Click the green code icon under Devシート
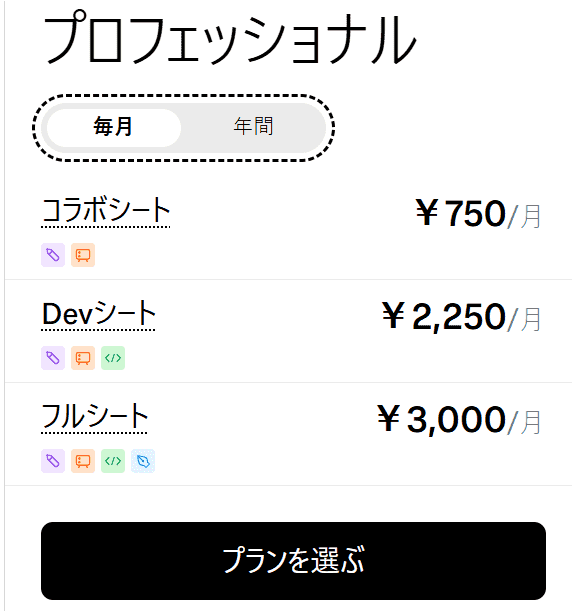 (x=113, y=358)
